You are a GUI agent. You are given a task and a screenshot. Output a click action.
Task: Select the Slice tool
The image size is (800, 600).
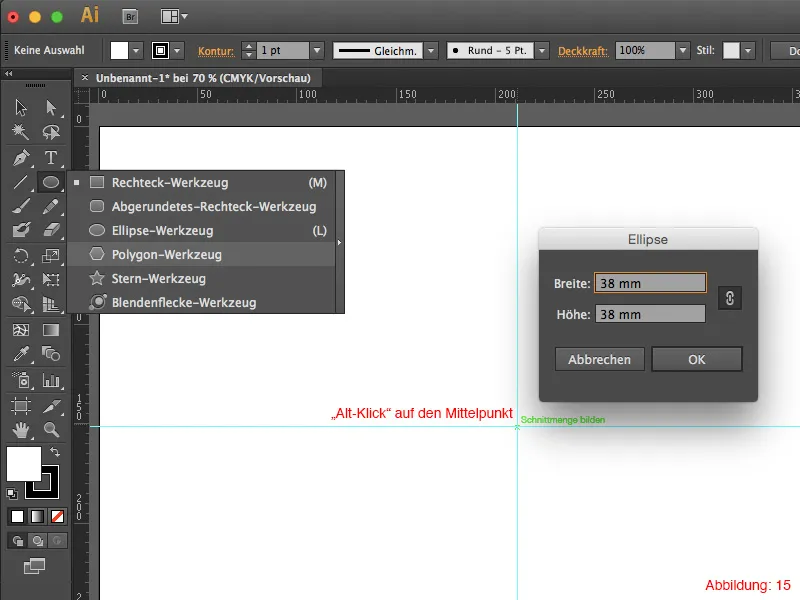coord(51,406)
